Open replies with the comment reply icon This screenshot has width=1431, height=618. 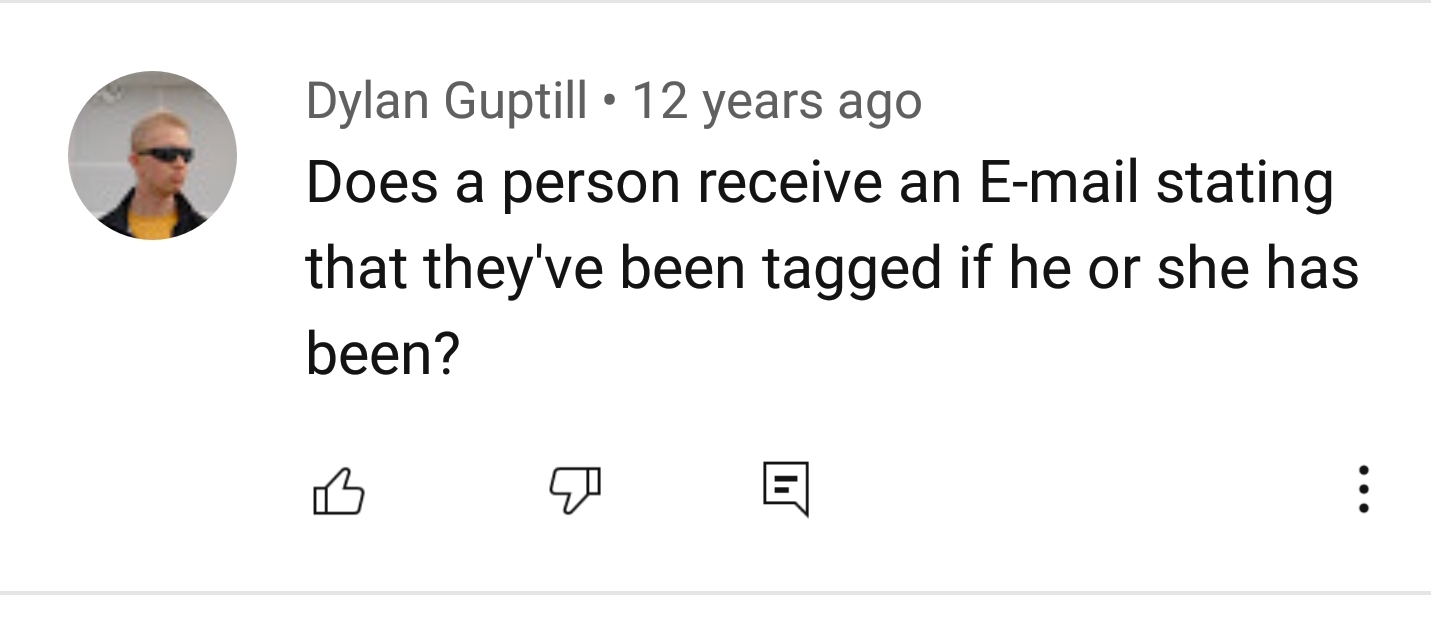[785, 489]
